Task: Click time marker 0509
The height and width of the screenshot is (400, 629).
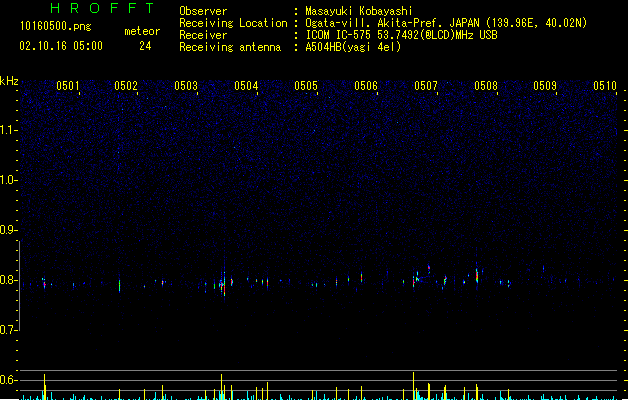Action: (545, 85)
